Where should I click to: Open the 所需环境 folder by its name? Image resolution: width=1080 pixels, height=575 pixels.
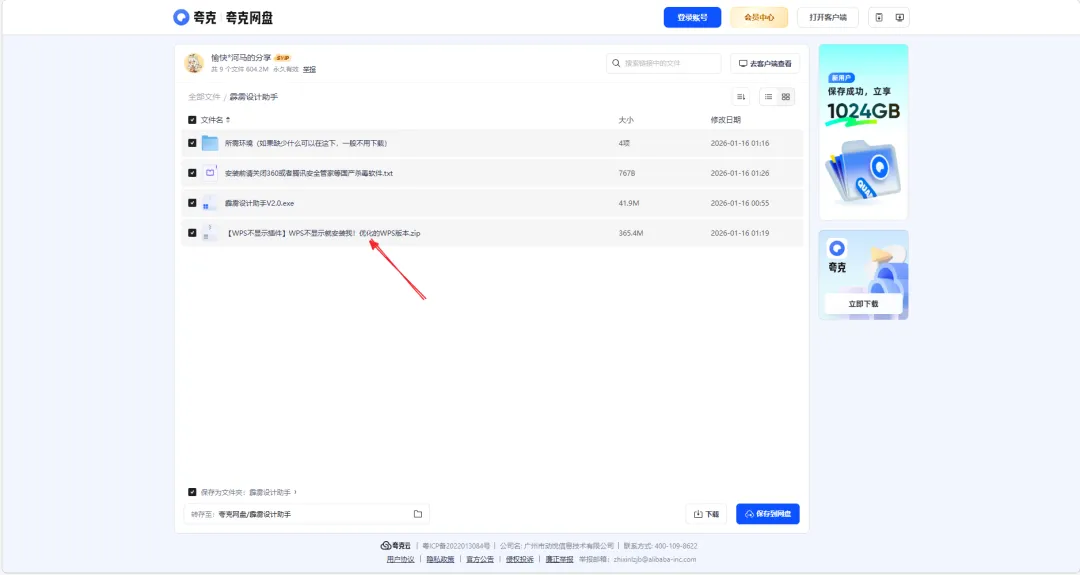[x=307, y=143]
